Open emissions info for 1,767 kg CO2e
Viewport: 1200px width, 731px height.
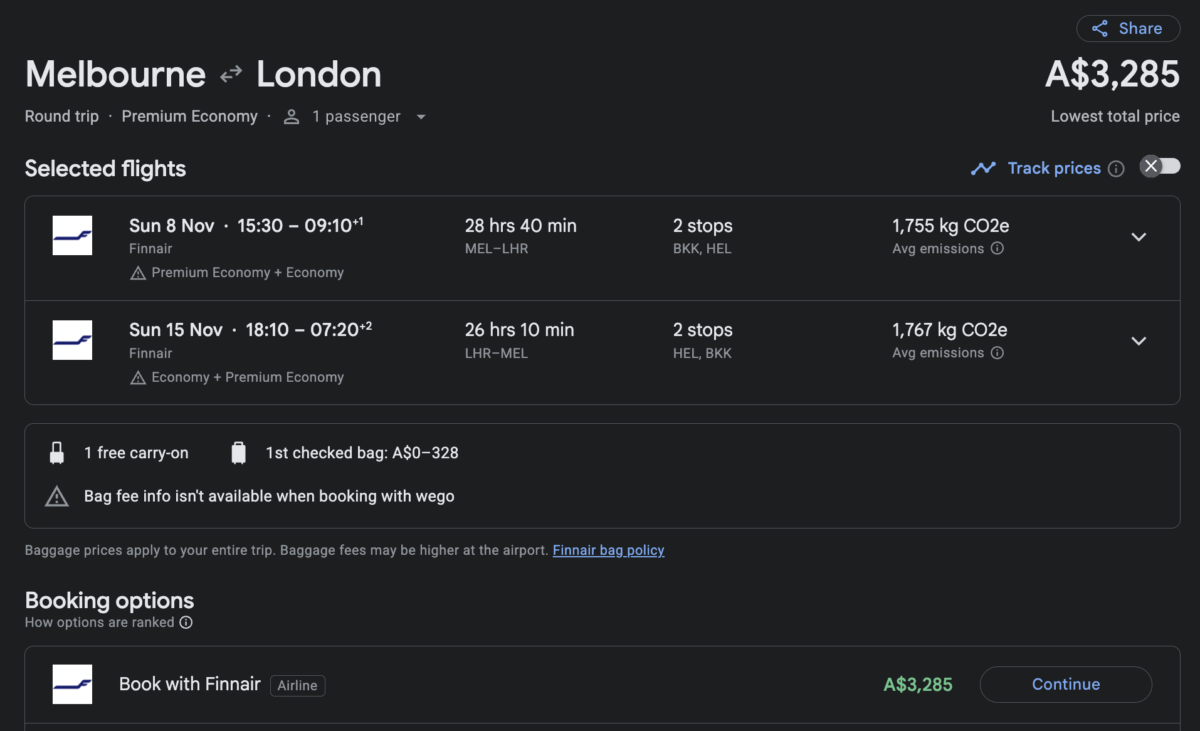click(x=997, y=353)
